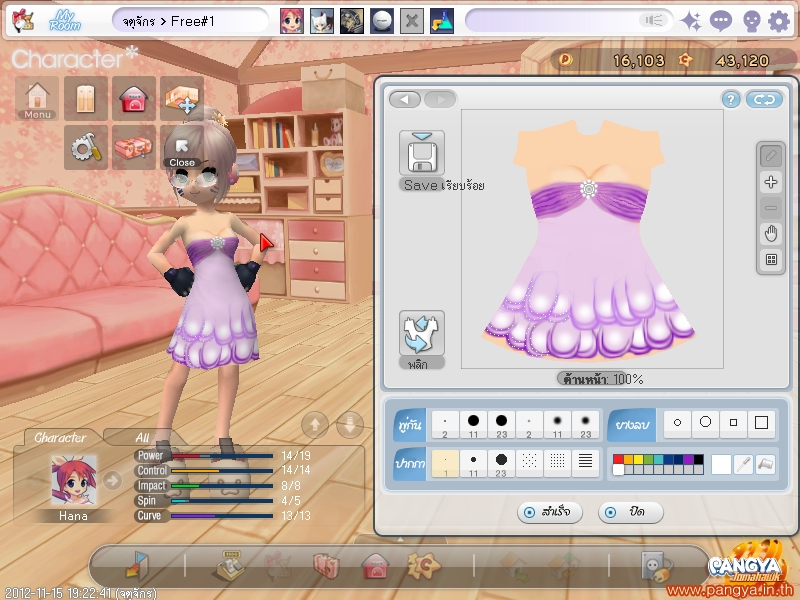Select the size 23 octagon pen tip
The image size is (800, 600).
(x=501, y=464)
